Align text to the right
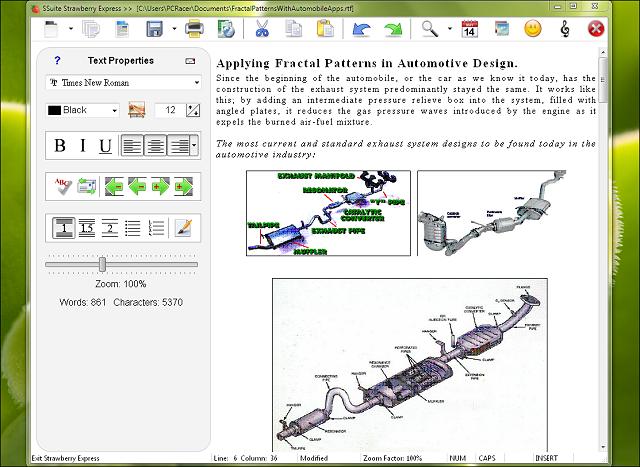This screenshot has height=467, width=640. pos(178,145)
